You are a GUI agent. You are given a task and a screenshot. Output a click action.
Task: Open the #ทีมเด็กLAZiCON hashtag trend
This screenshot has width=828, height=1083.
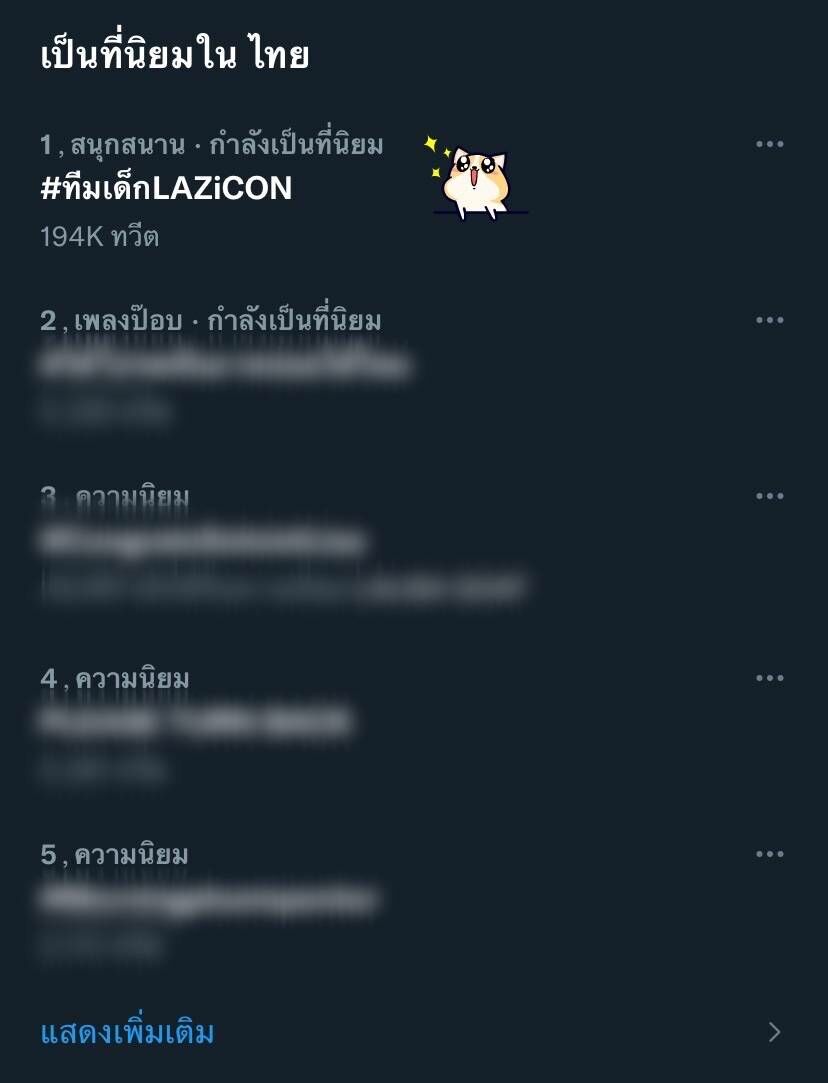(166, 188)
